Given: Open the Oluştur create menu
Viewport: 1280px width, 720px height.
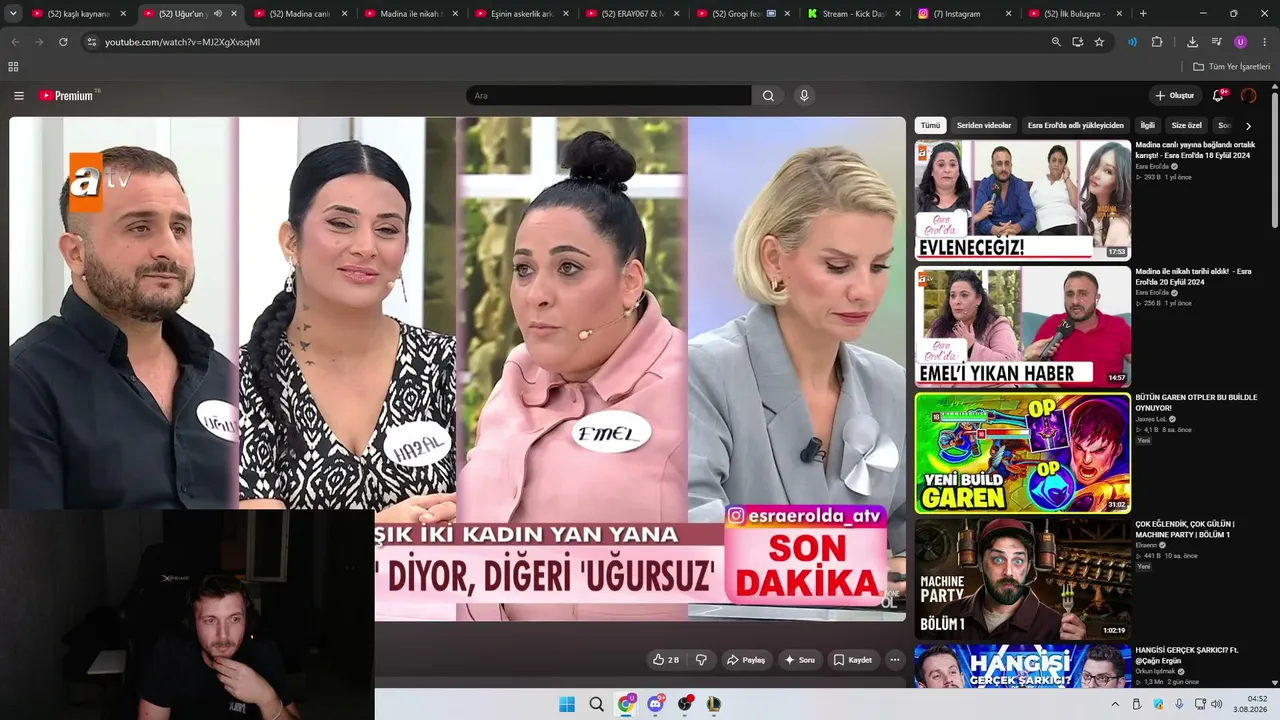Looking at the screenshot, I should pos(1175,96).
